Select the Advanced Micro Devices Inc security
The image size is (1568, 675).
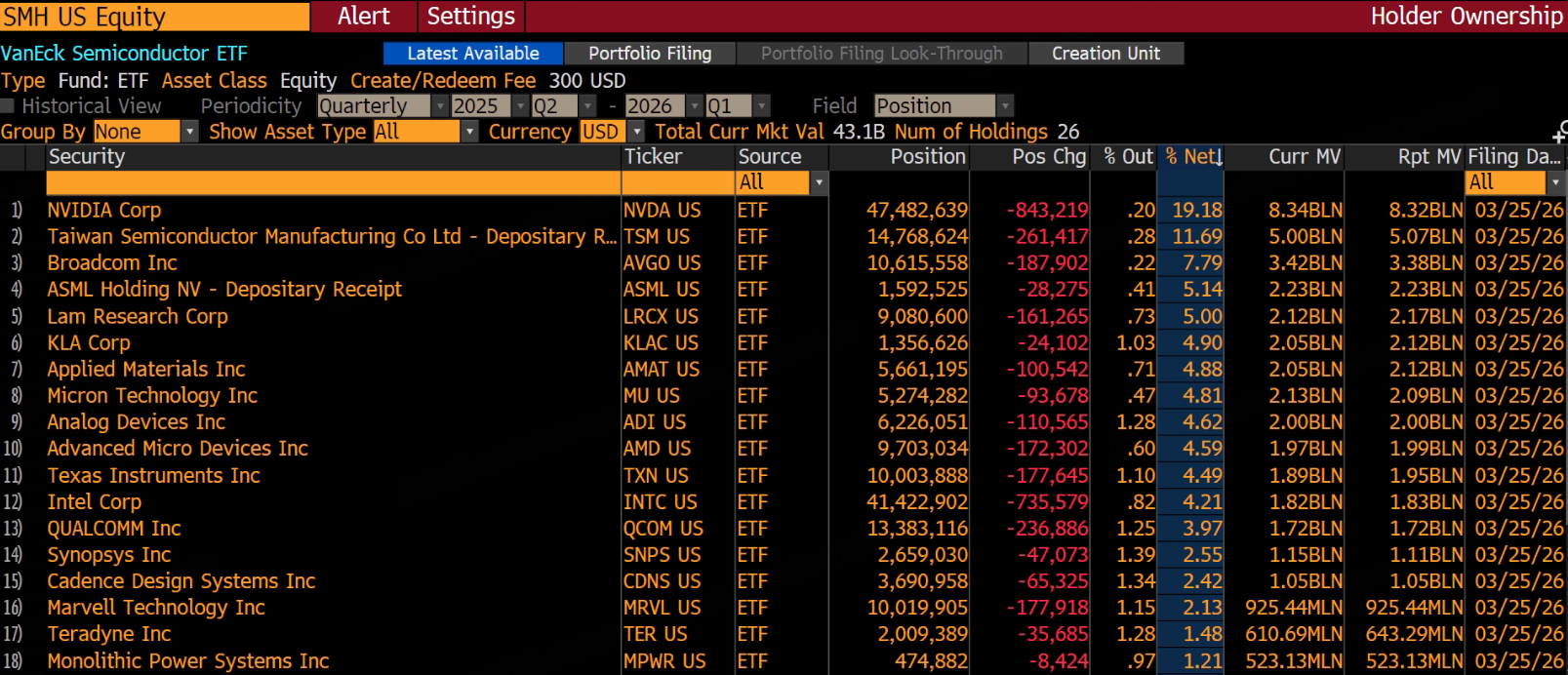178,449
